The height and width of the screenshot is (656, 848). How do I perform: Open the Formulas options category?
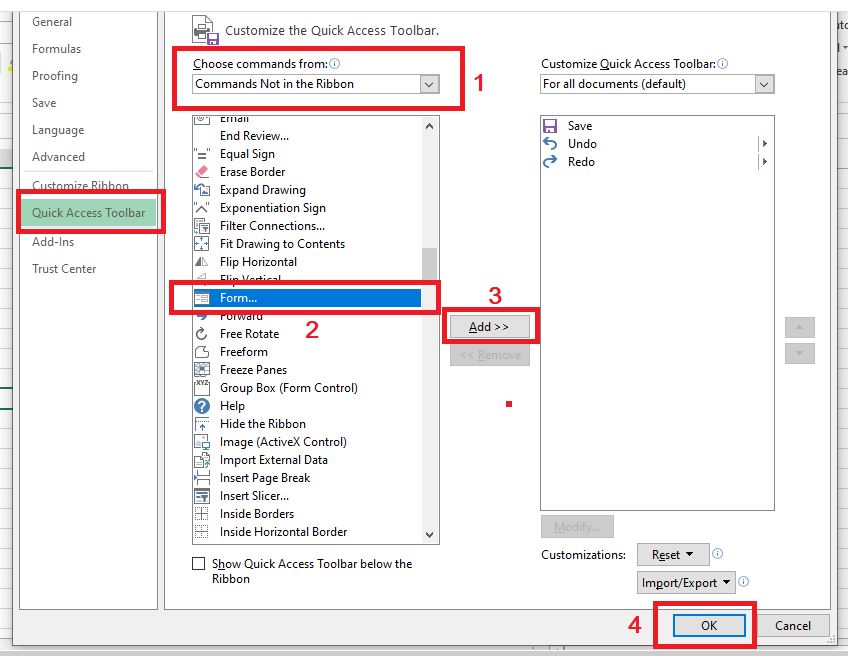[x=56, y=49]
